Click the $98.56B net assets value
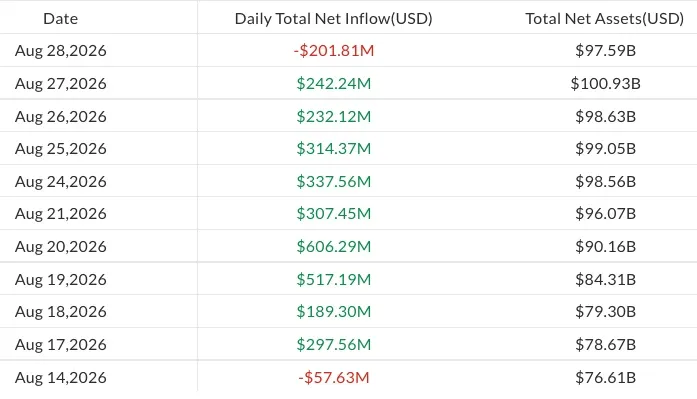Image resolution: width=697 pixels, height=399 pixels. 605,181
